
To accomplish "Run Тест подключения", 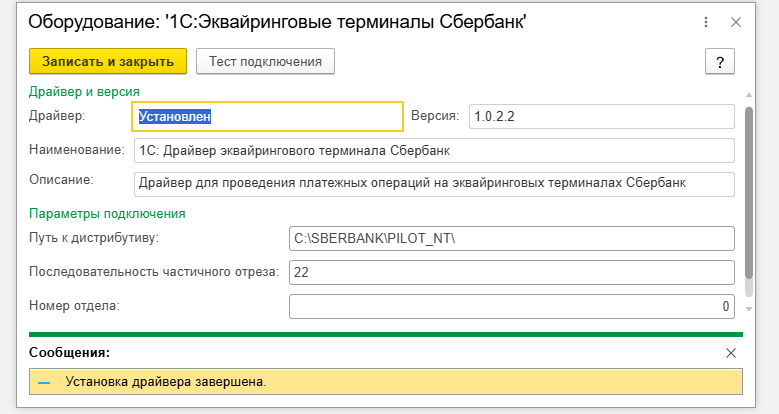I will point(265,61).
